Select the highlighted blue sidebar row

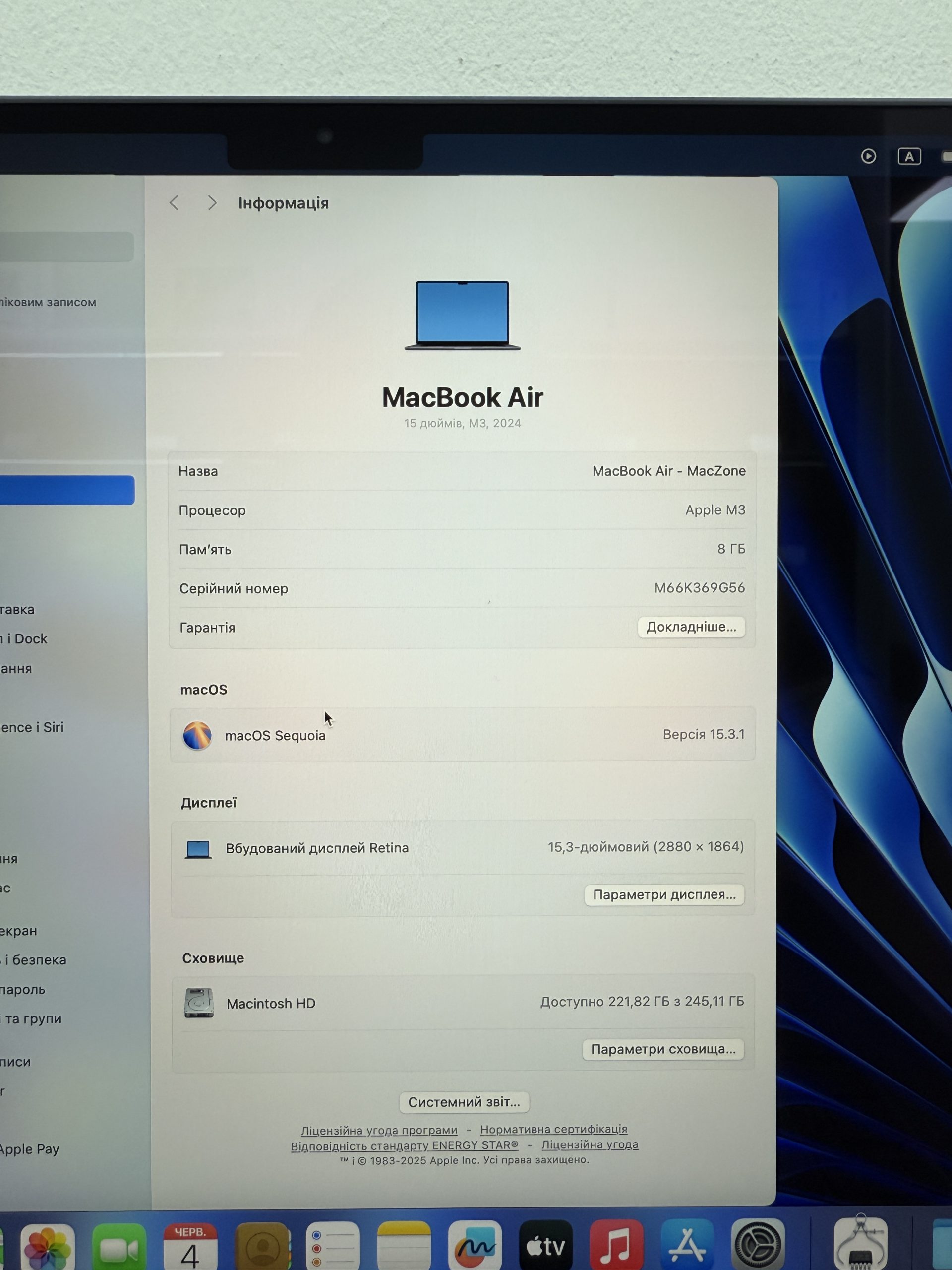66,490
